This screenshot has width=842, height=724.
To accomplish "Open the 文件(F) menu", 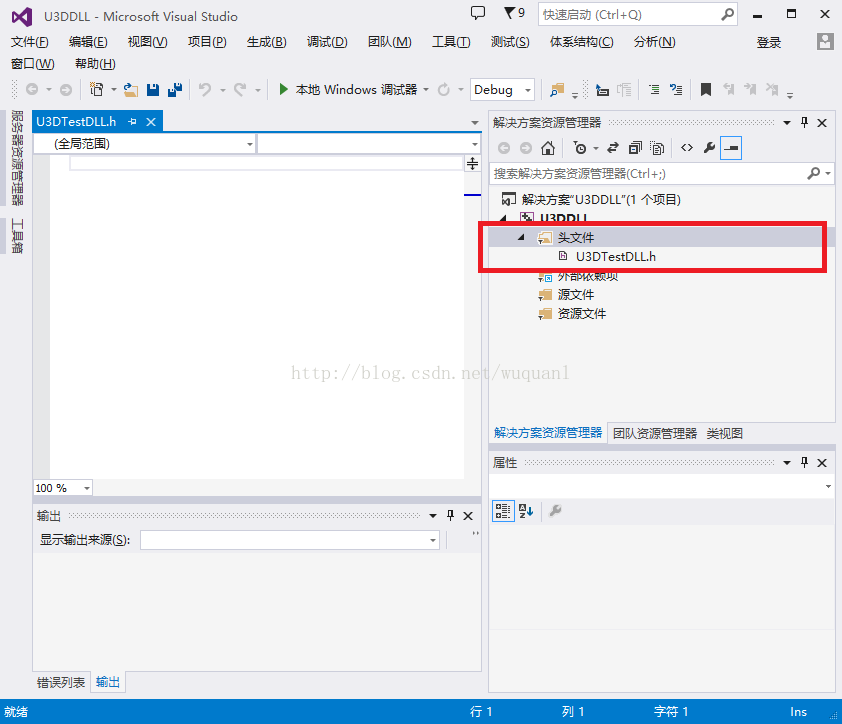I will (30, 41).
